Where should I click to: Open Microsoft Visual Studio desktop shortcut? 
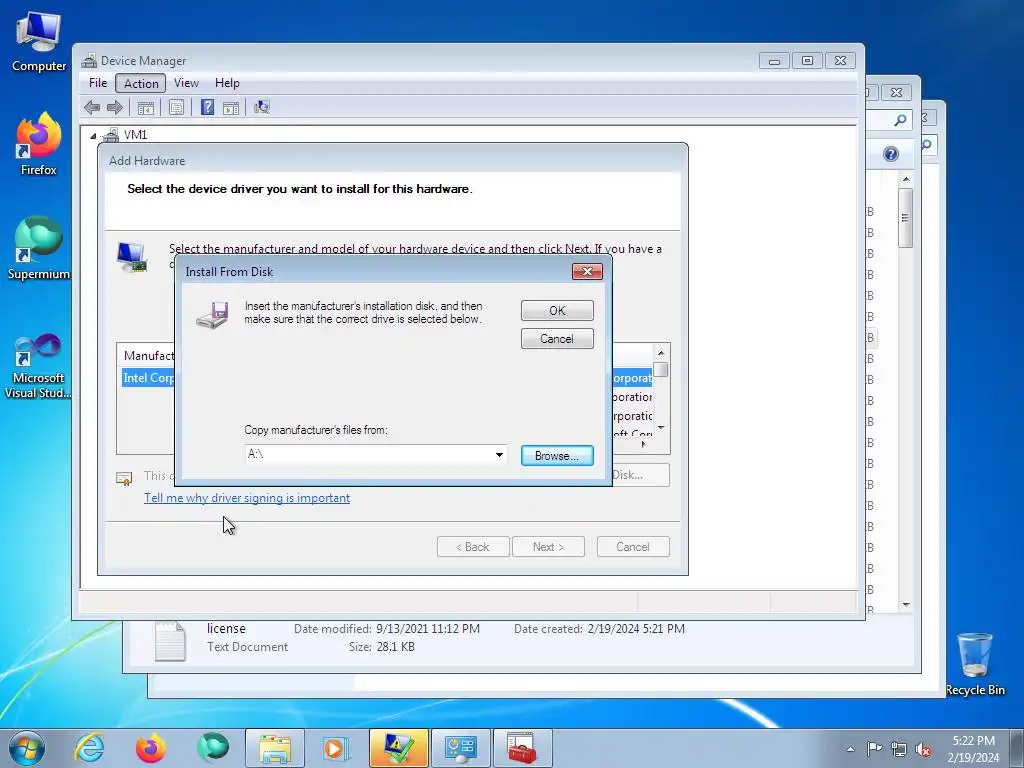(x=39, y=366)
